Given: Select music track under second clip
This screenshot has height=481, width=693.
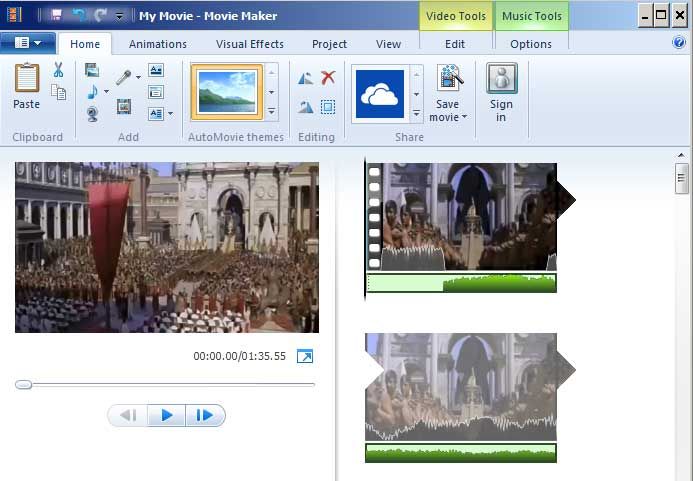Looking at the screenshot, I should tap(461, 453).
